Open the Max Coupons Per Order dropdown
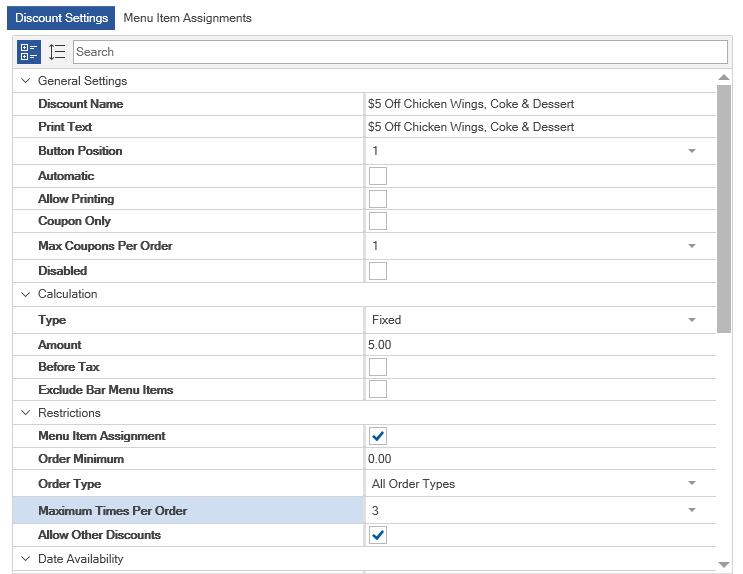 (x=691, y=246)
